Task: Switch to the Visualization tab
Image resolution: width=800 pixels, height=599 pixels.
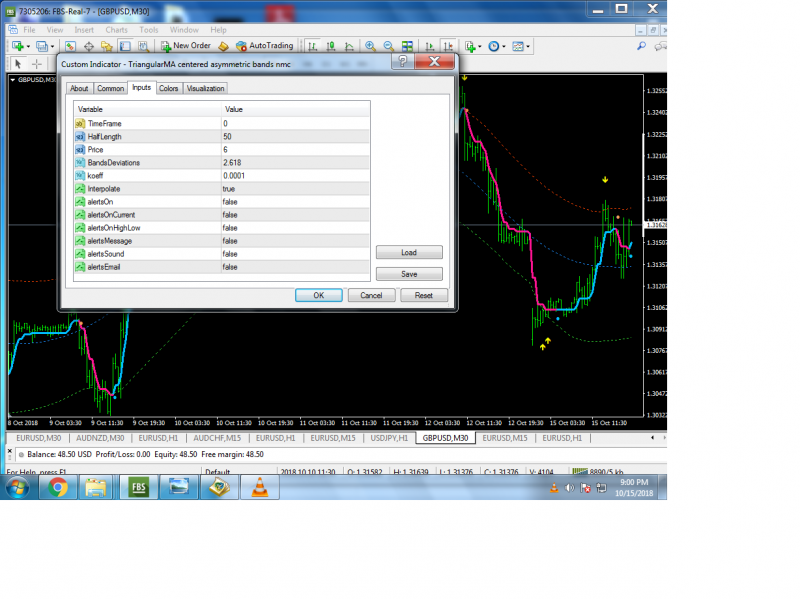Action: [206, 88]
